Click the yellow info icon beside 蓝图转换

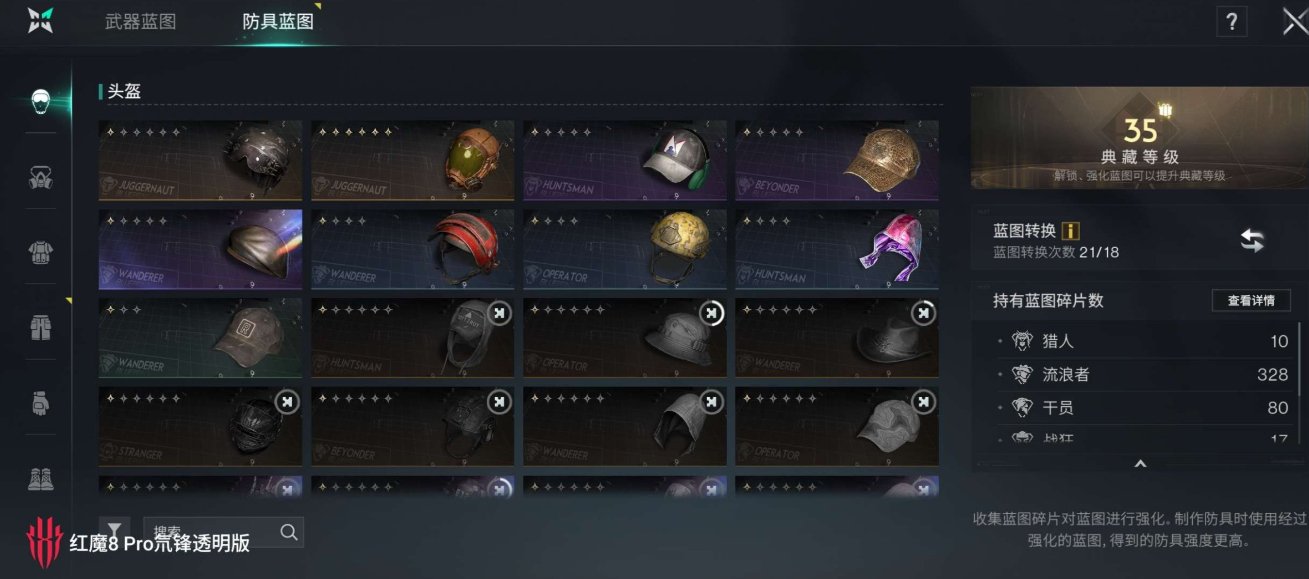pos(1070,231)
